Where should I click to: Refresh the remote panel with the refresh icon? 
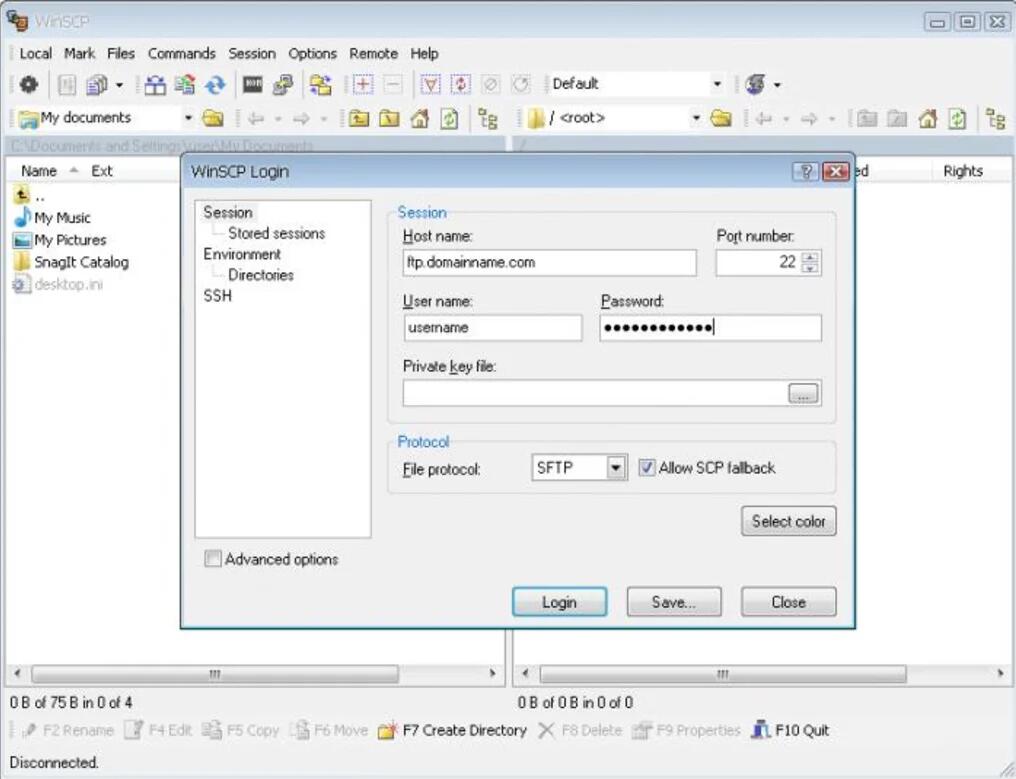click(958, 118)
